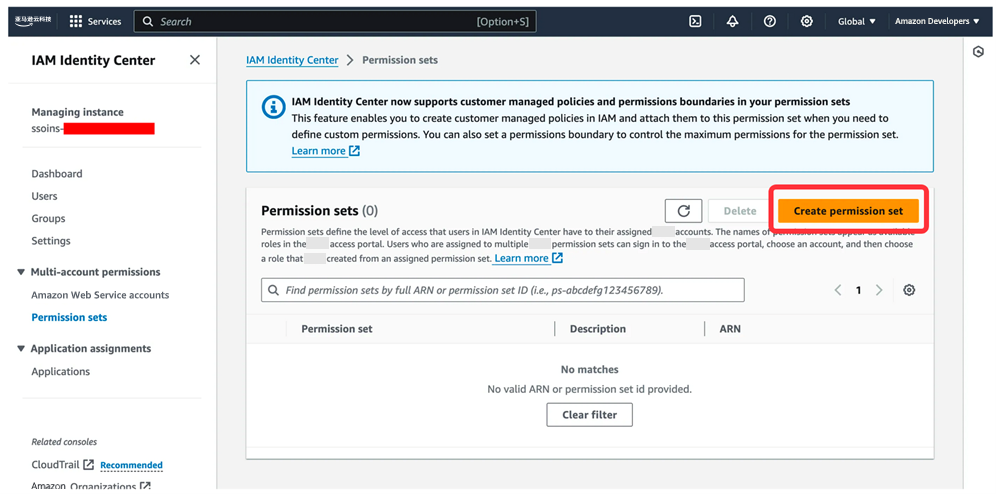This screenshot has height=494, width=996.
Task: Click page number 1 in pagination
Action: (x=858, y=290)
